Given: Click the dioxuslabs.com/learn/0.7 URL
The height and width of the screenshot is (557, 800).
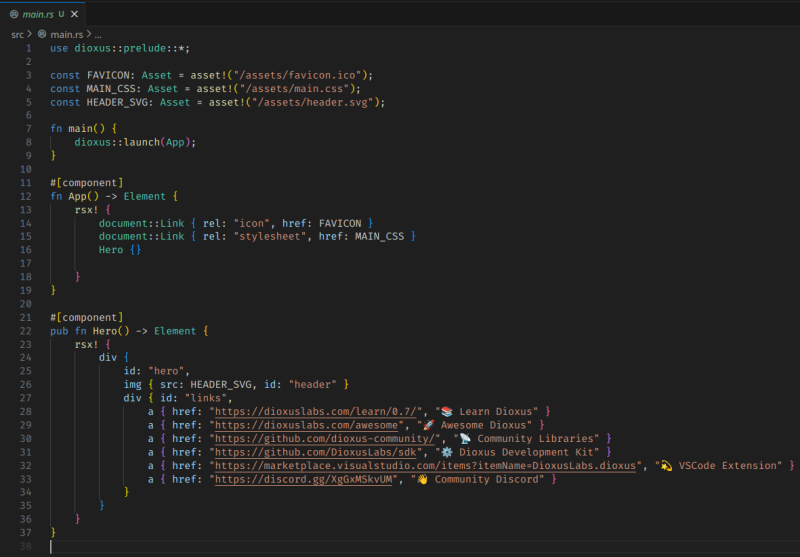Looking at the screenshot, I should (322, 411).
